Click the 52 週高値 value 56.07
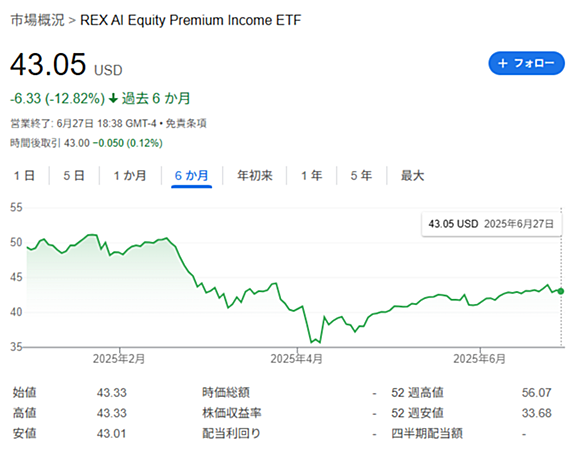The height and width of the screenshot is (455, 586). pos(536,393)
